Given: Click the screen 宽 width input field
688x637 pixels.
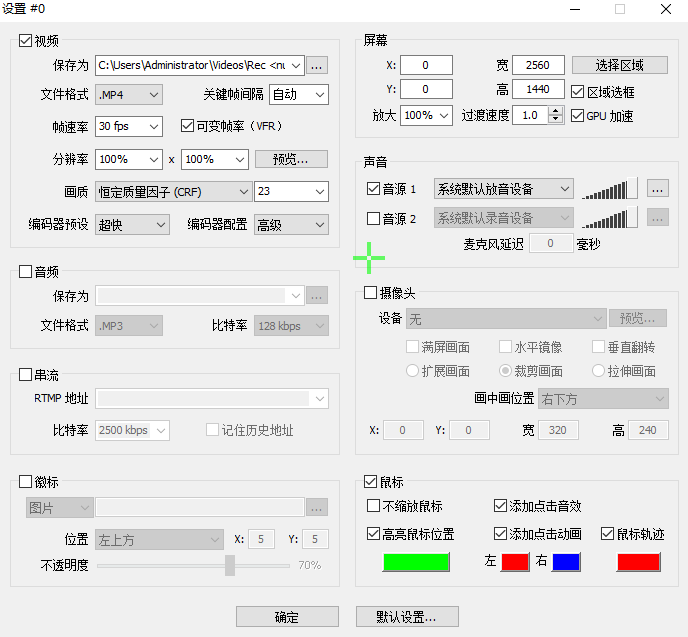Looking at the screenshot, I should pos(538,65).
